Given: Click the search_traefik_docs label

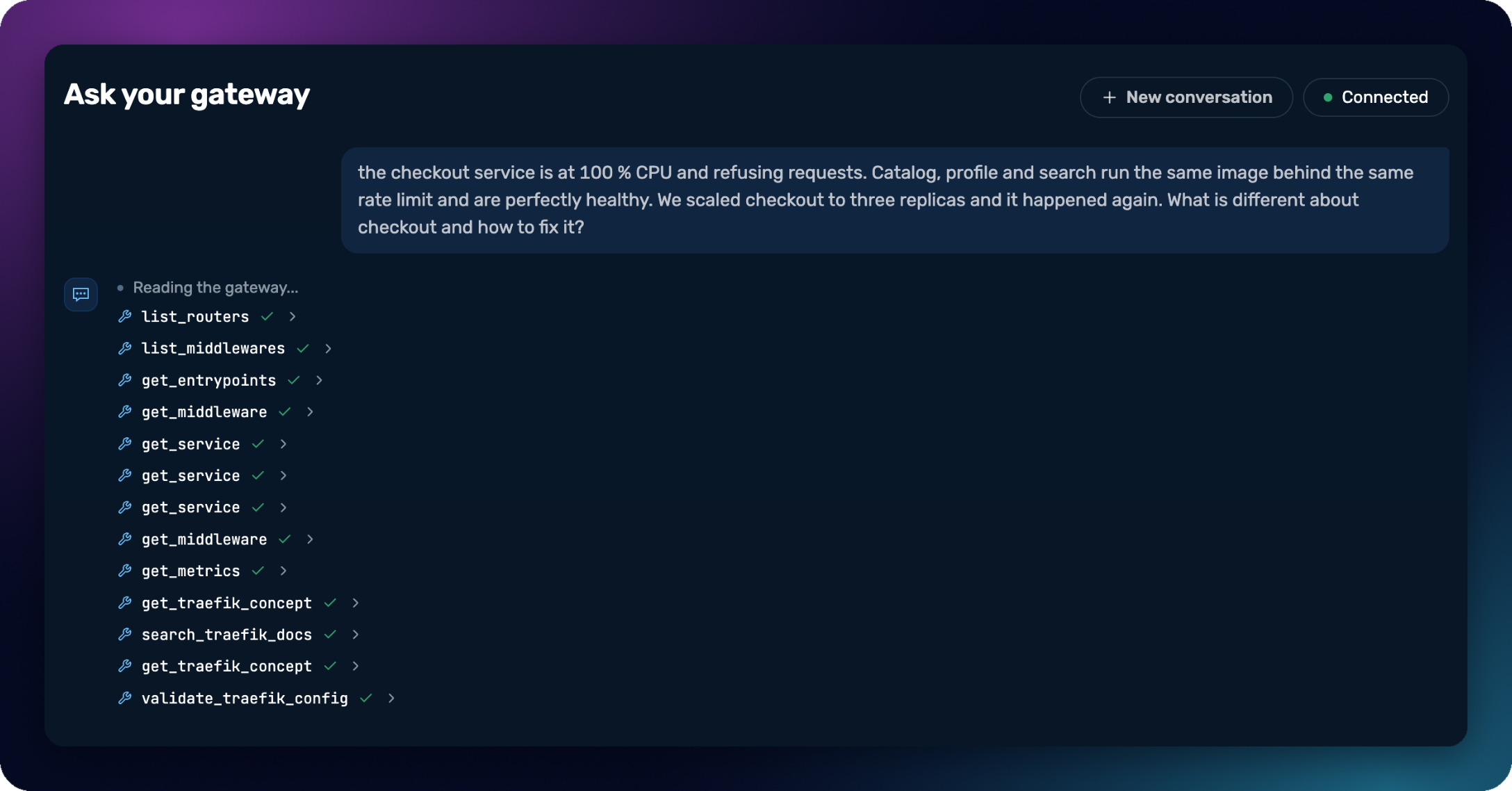Looking at the screenshot, I should pyautogui.click(x=227, y=635).
